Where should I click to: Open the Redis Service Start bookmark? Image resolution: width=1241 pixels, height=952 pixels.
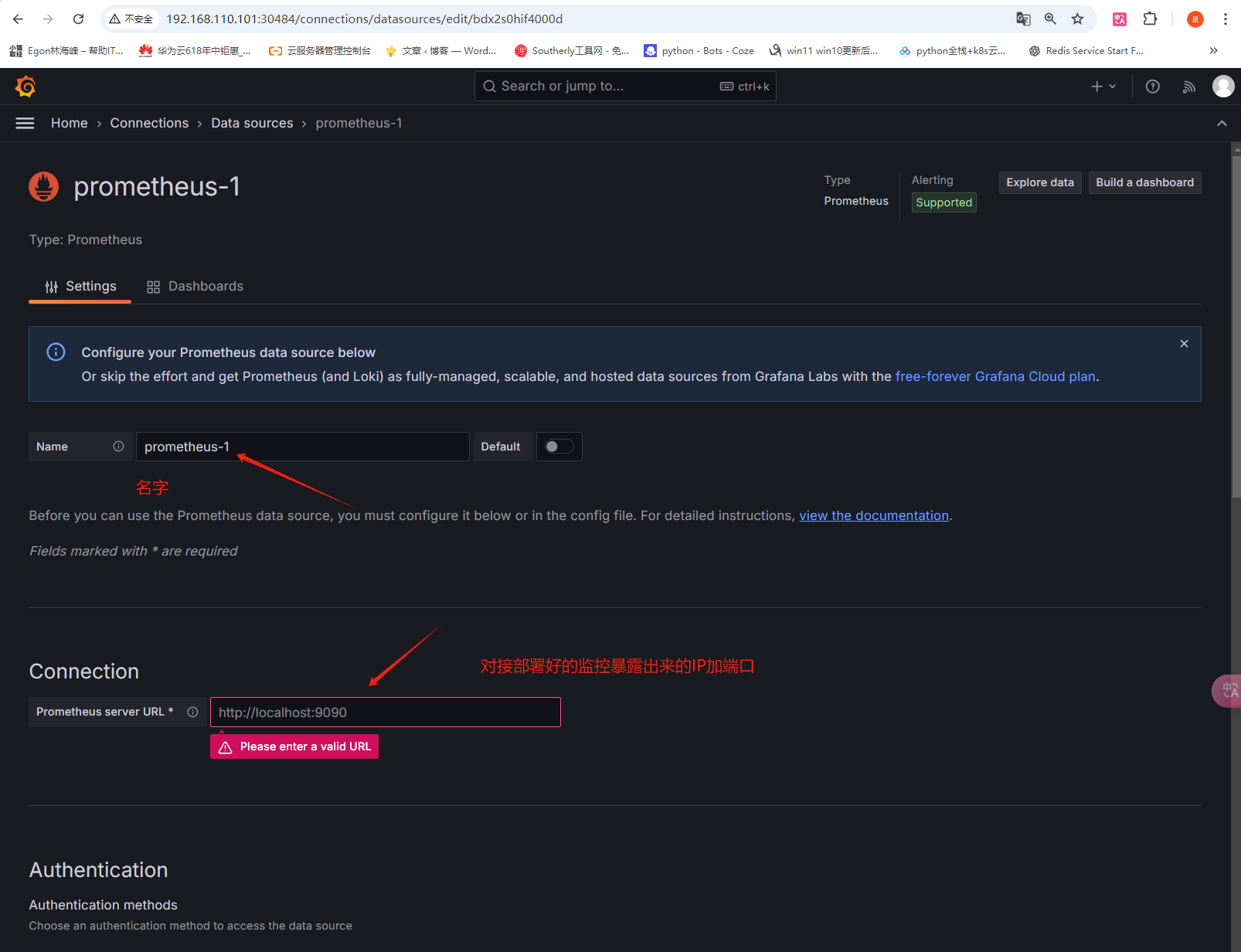coord(1086,51)
